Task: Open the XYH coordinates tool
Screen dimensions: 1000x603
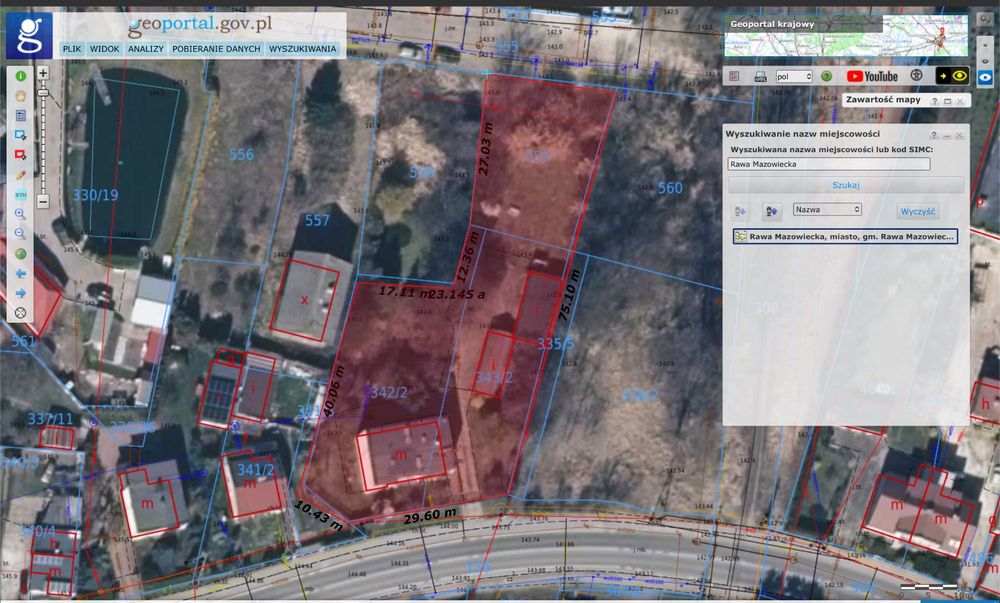Action: pyautogui.click(x=20, y=194)
